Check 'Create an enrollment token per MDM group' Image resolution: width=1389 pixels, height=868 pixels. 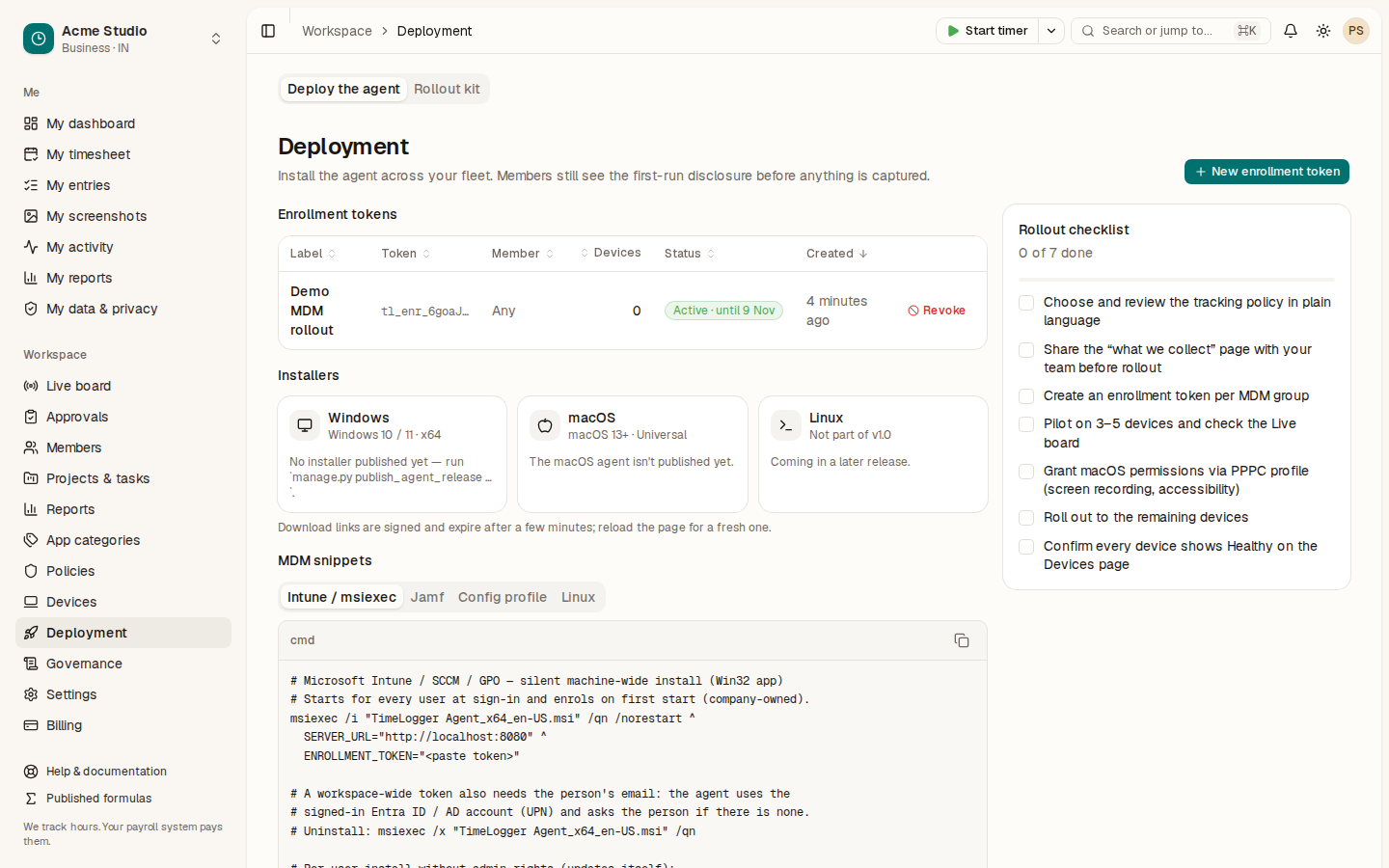(1026, 396)
